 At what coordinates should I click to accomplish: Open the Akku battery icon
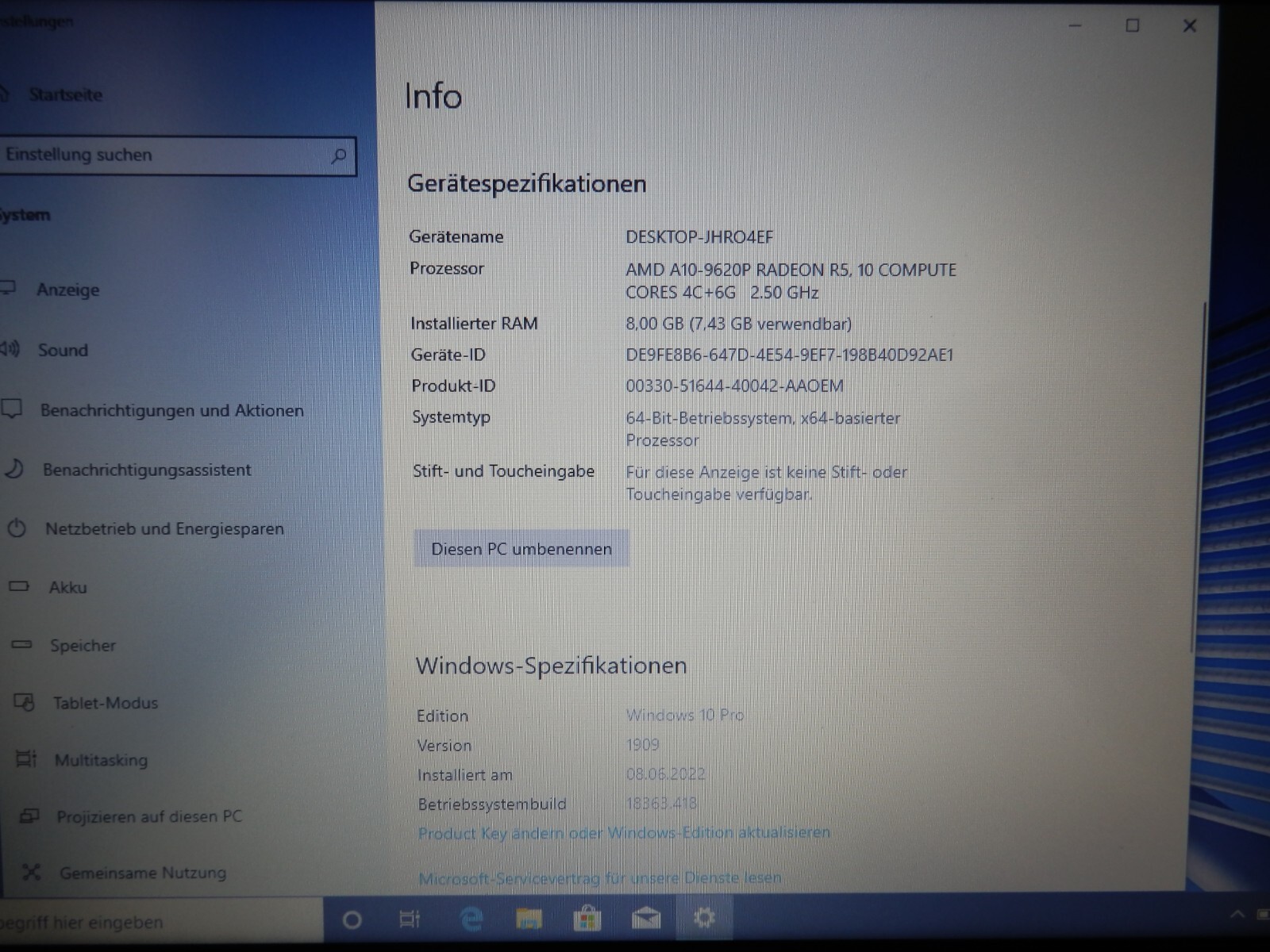pyautogui.click(x=19, y=586)
